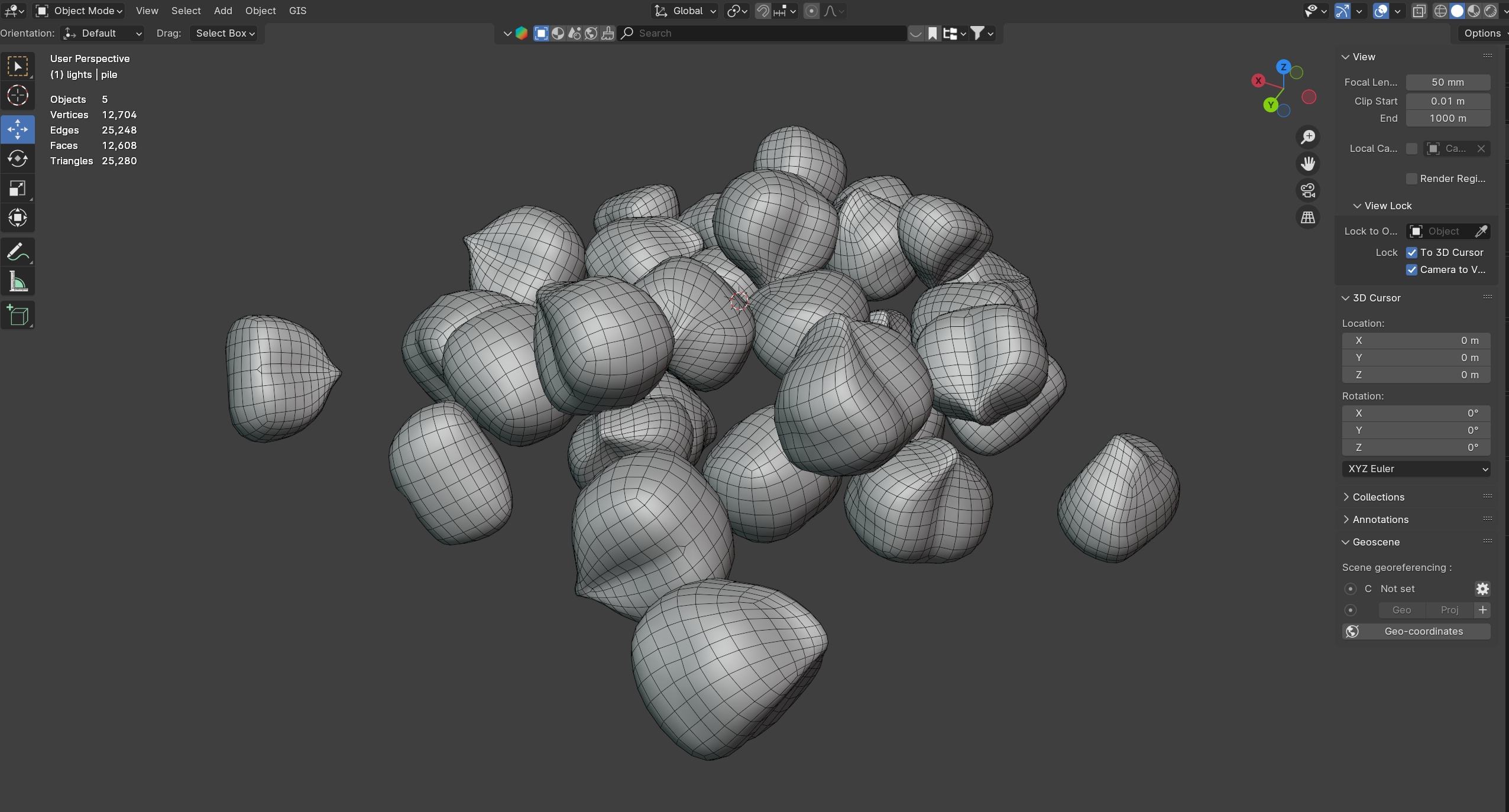1509x812 pixels.
Task: Click the Focal Length 50 mm field
Action: (1448, 82)
